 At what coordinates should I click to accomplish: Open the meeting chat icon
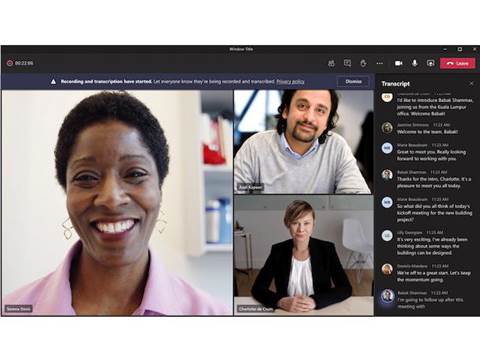[x=347, y=63]
